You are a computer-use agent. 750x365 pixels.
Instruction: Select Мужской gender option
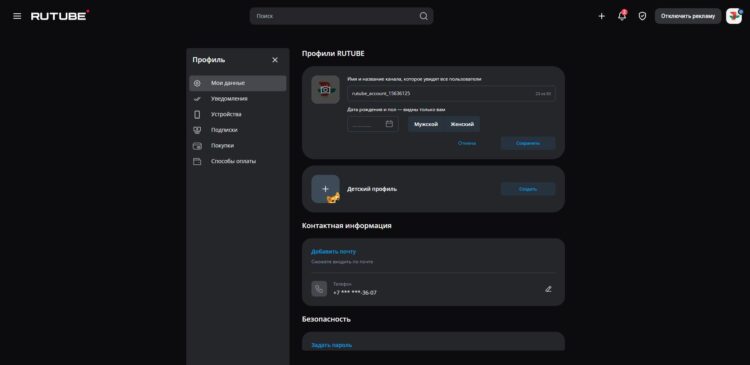(x=426, y=124)
